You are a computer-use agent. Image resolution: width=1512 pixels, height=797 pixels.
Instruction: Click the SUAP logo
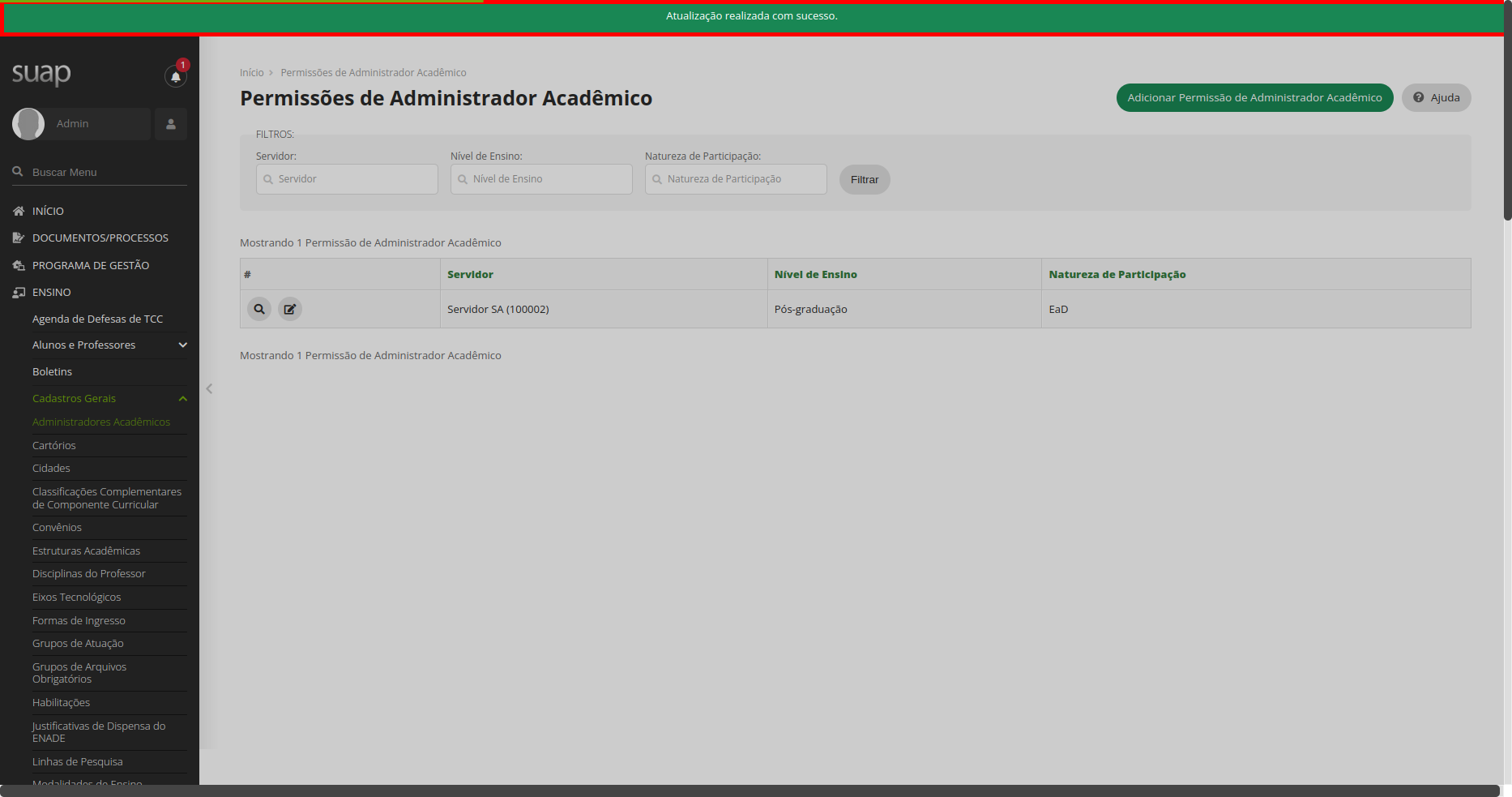click(41, 74)
